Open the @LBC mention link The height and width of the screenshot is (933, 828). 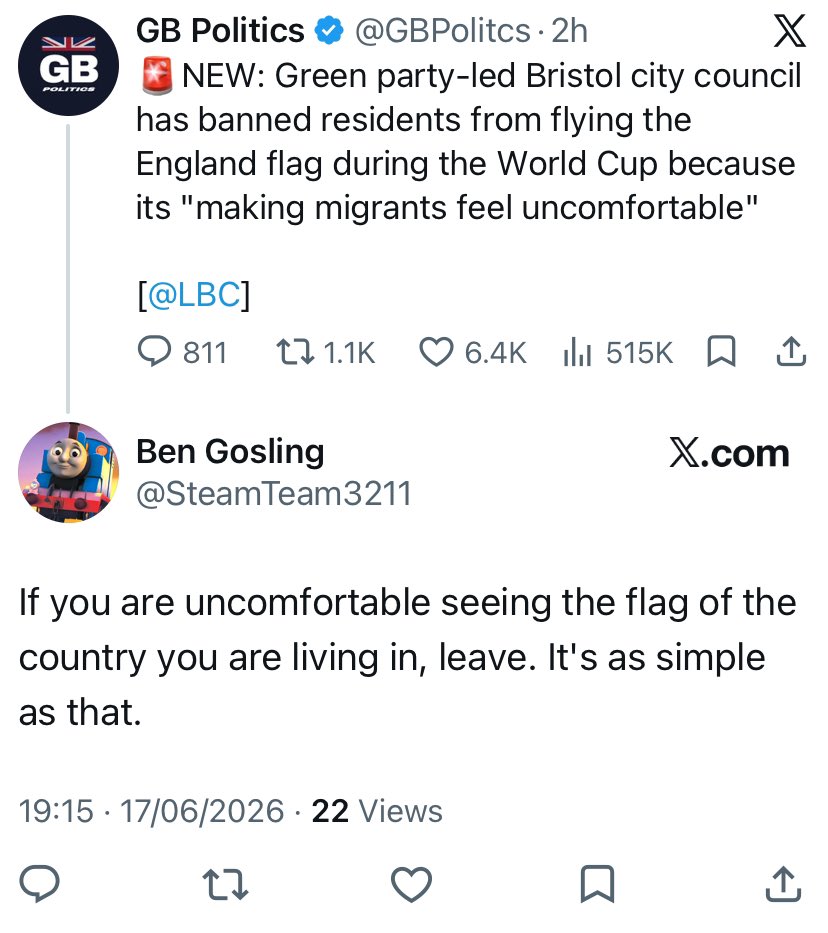pyautogui.click(x=194, y=294)
